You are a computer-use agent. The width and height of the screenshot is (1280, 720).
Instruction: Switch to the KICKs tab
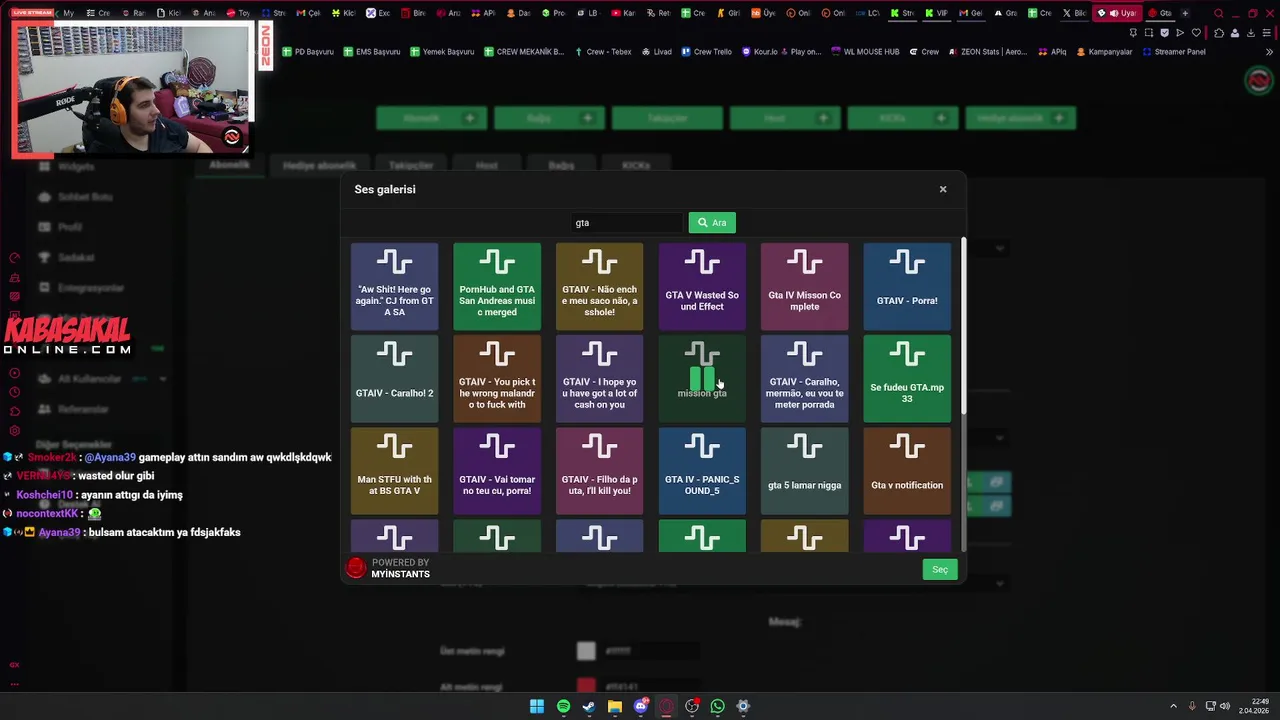click(x=636, y=166)
